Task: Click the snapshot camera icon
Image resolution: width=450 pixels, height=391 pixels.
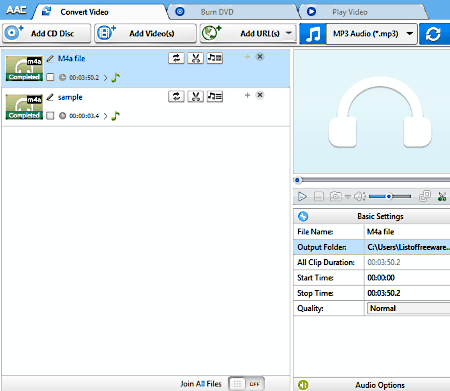Action: coord(335,196)
